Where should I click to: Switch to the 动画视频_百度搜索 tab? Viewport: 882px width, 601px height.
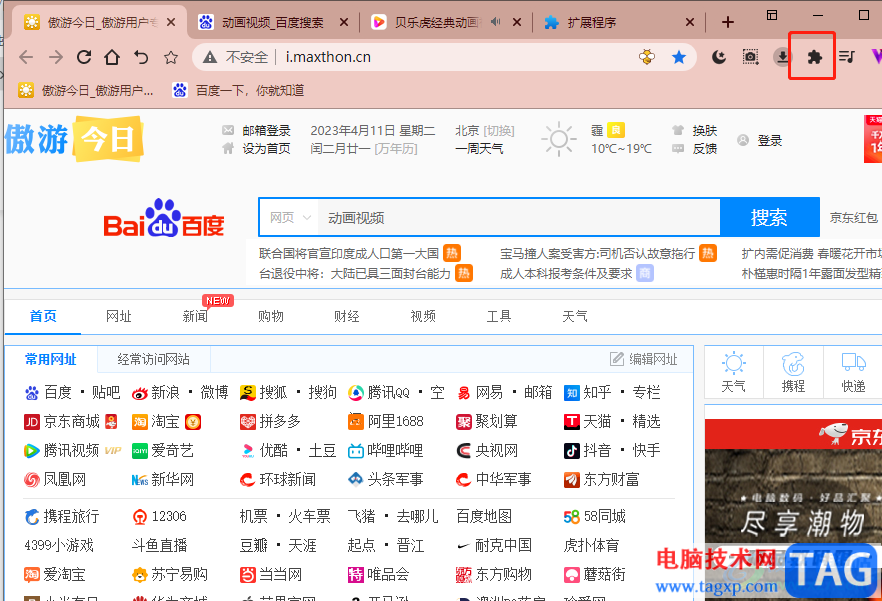pyautogui.click(x=273, y=22)
